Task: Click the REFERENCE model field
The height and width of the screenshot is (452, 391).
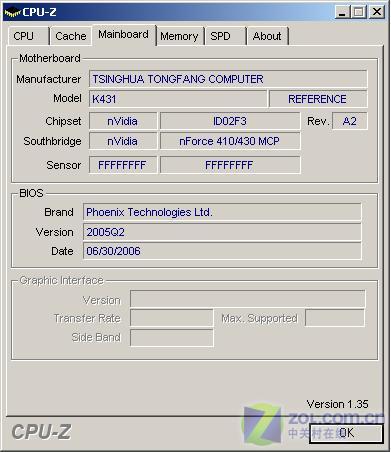Action: pyautogui.click(x=318, y=99)
